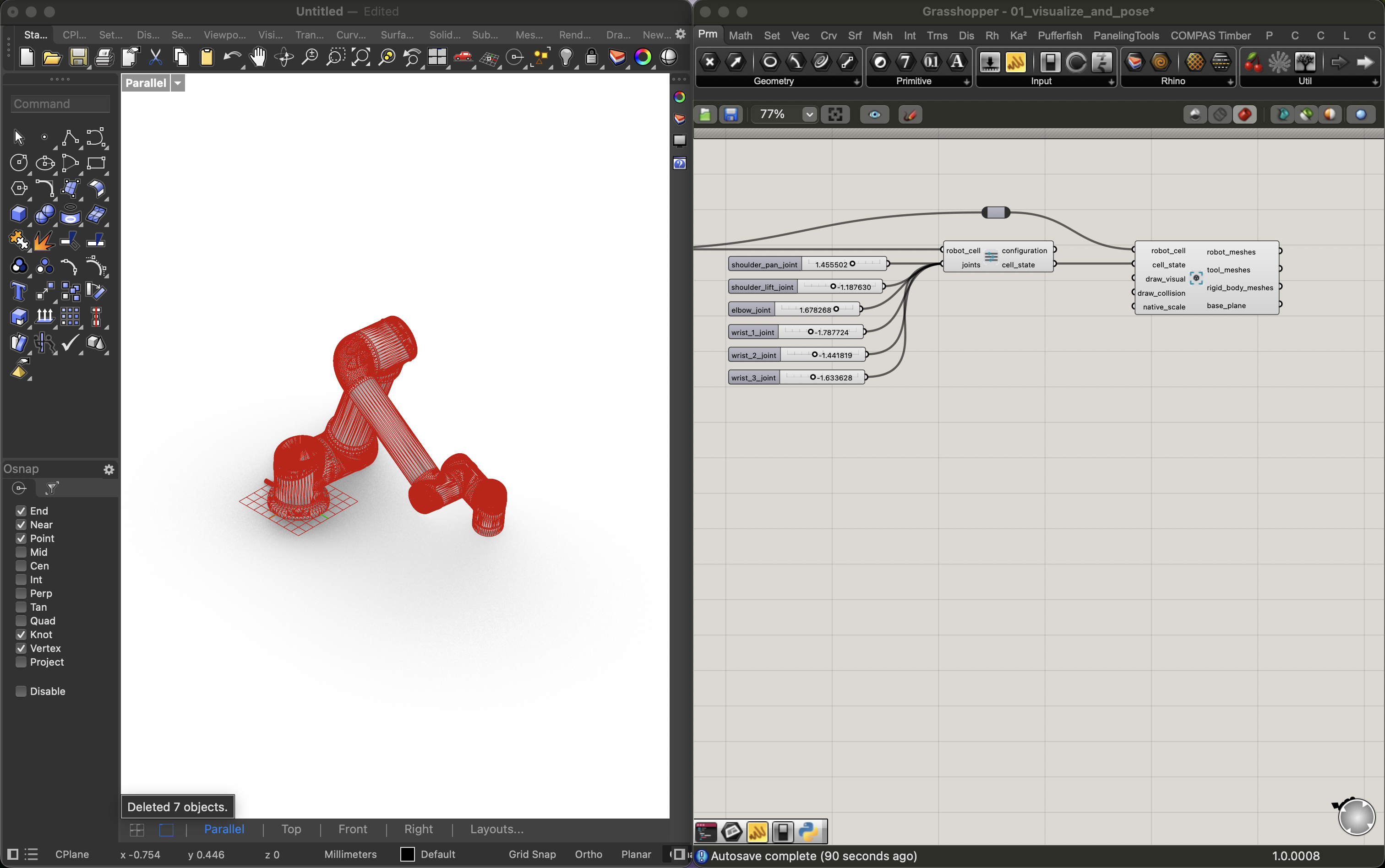Select the Pan hand tool
This screenshot has width=1385, height=868.
(258, 57)
